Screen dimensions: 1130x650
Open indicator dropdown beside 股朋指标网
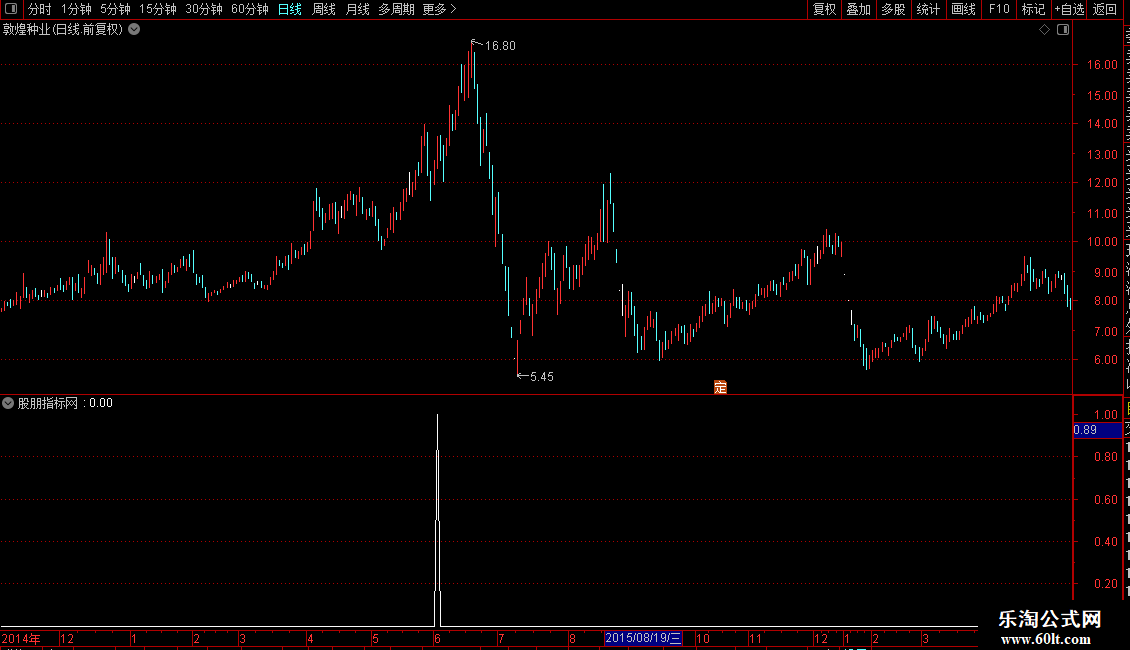8,403
